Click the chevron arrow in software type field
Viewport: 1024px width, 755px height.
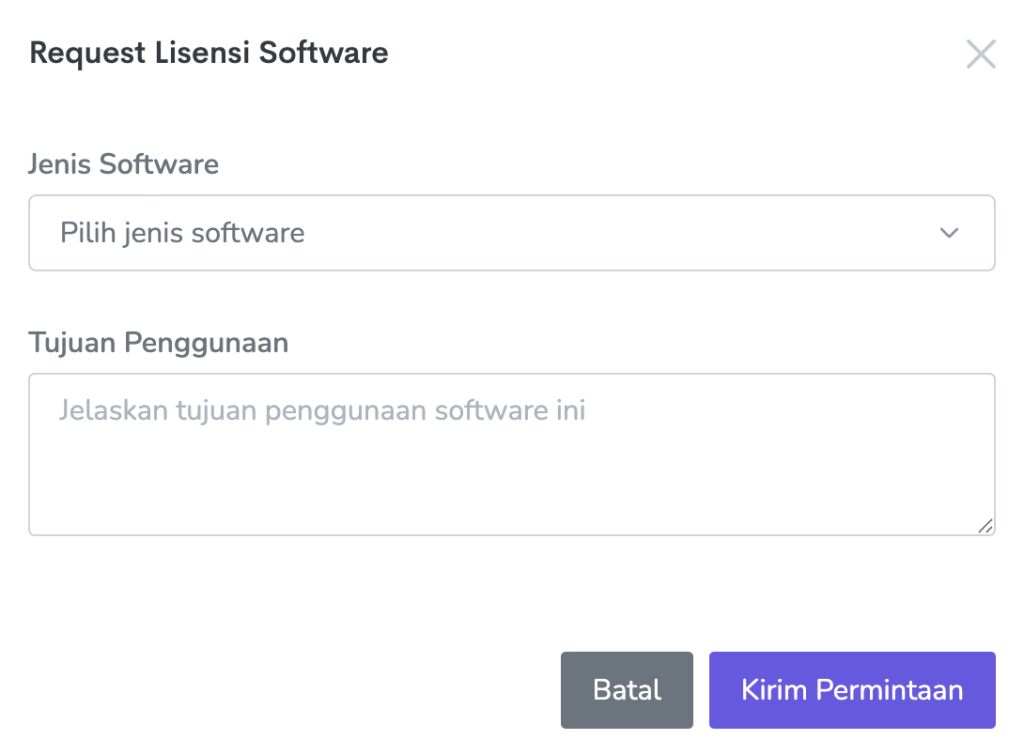point(949,233)
